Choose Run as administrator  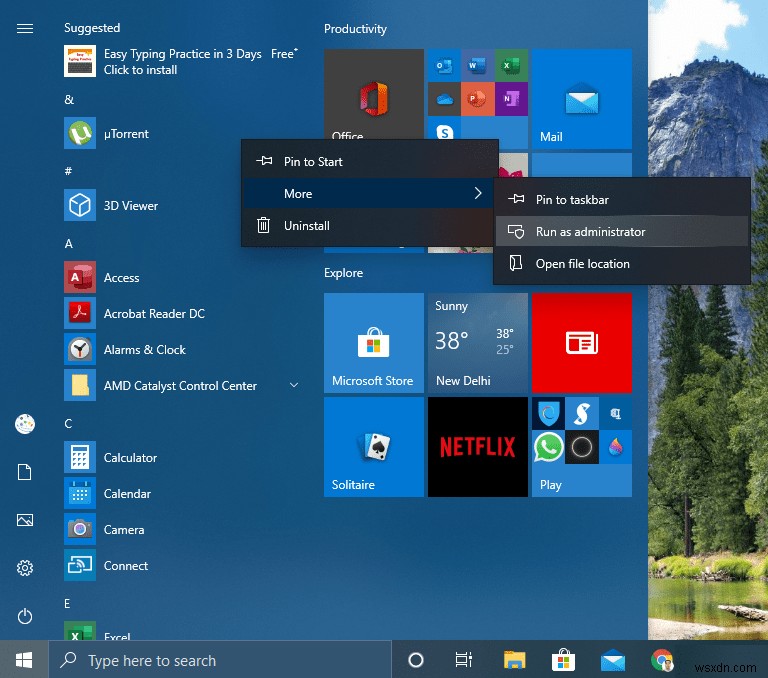[x=622, y=231]
